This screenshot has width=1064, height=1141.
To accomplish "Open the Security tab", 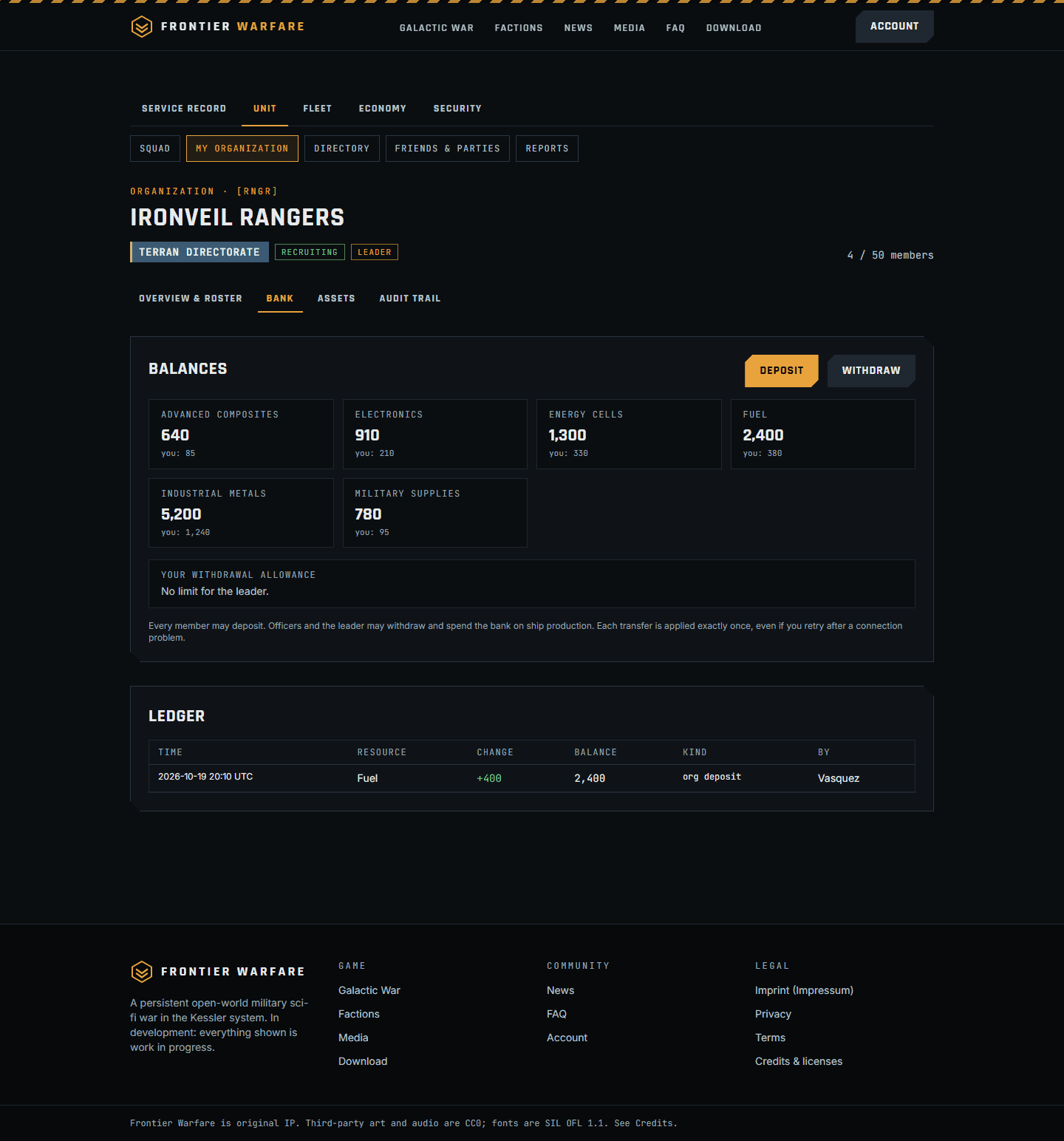I will (x=457, y=109).
